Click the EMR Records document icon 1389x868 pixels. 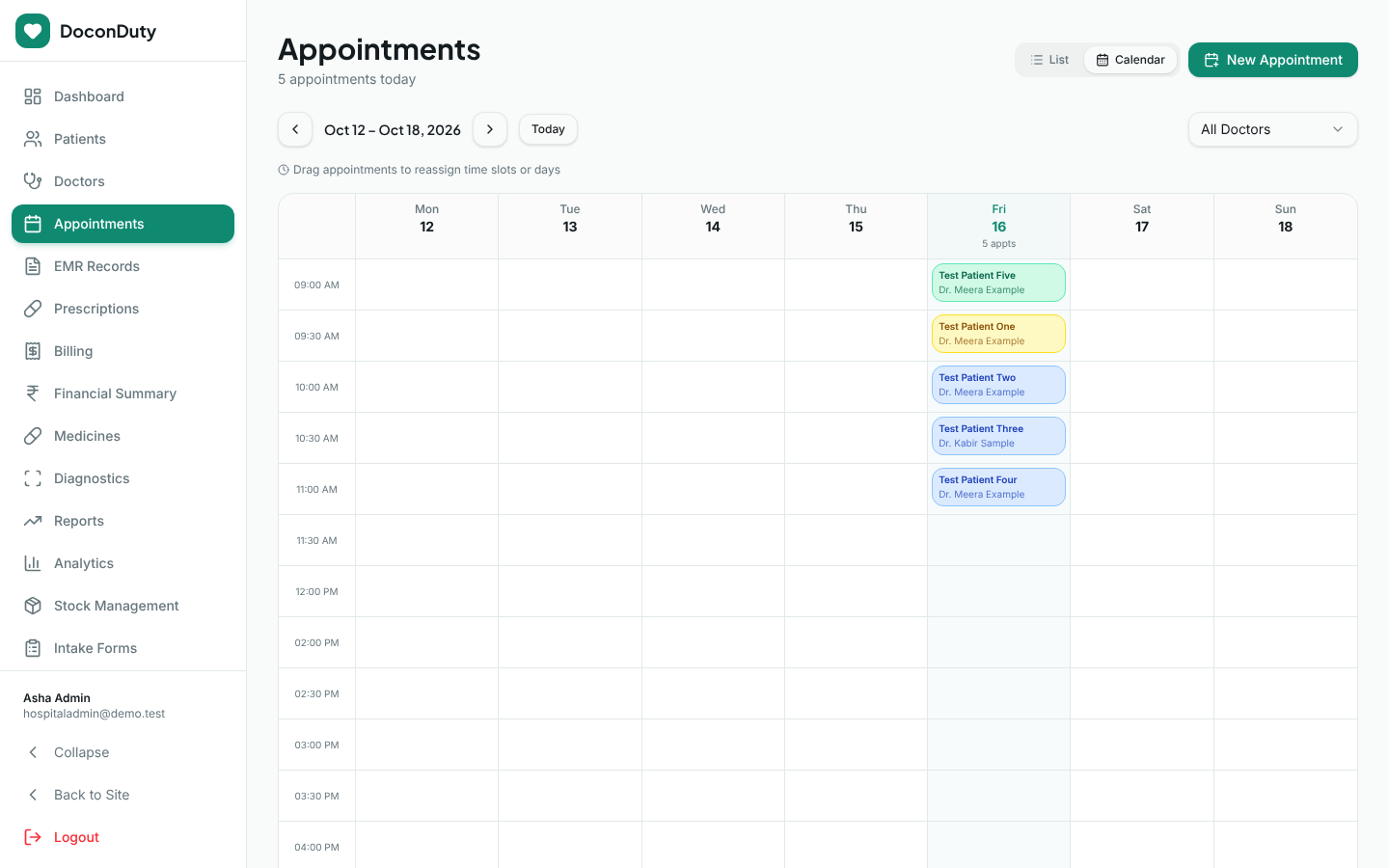click(x=33, y=266)
